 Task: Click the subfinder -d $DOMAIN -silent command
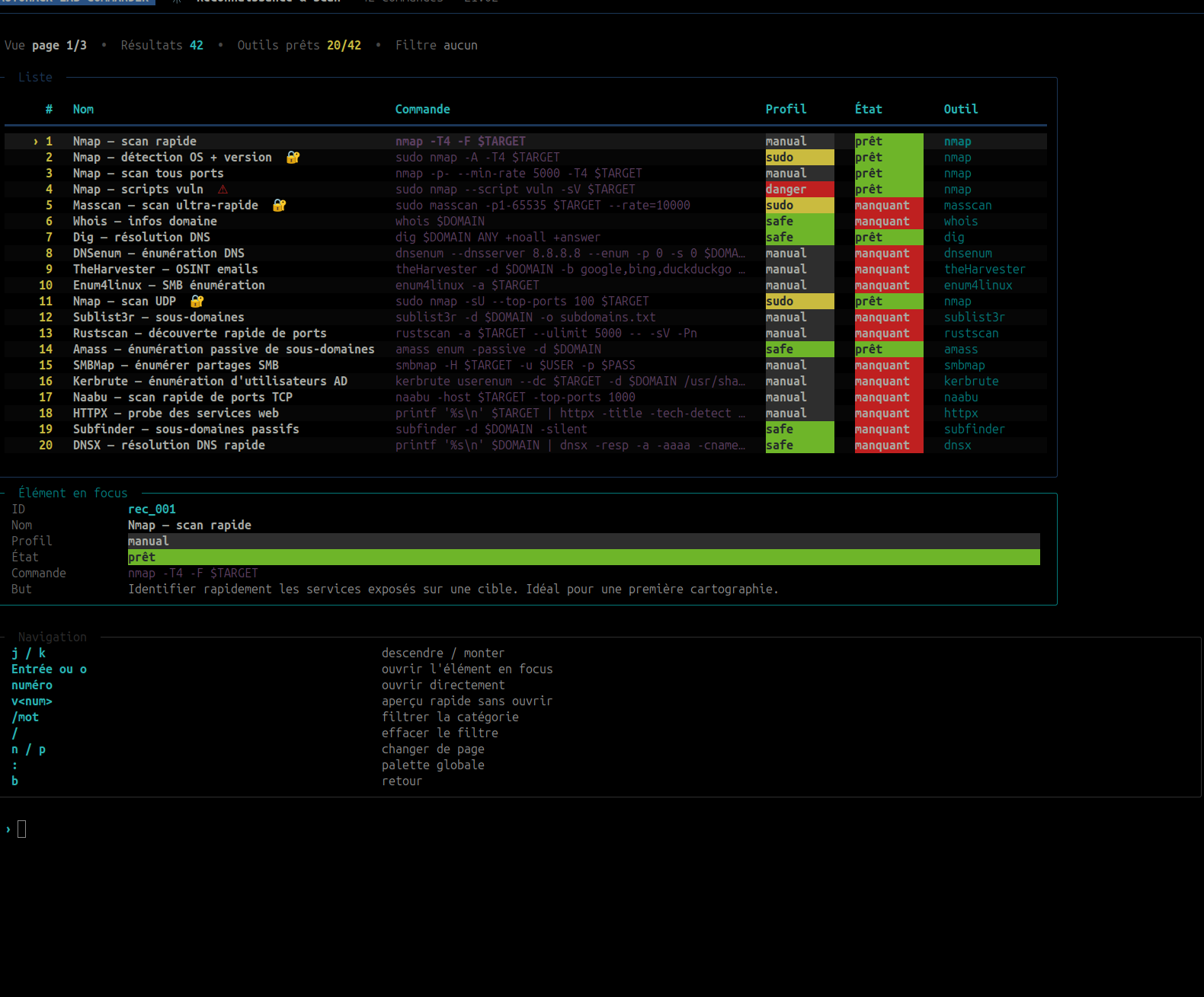pyautogui.click(x=491, y=430)
